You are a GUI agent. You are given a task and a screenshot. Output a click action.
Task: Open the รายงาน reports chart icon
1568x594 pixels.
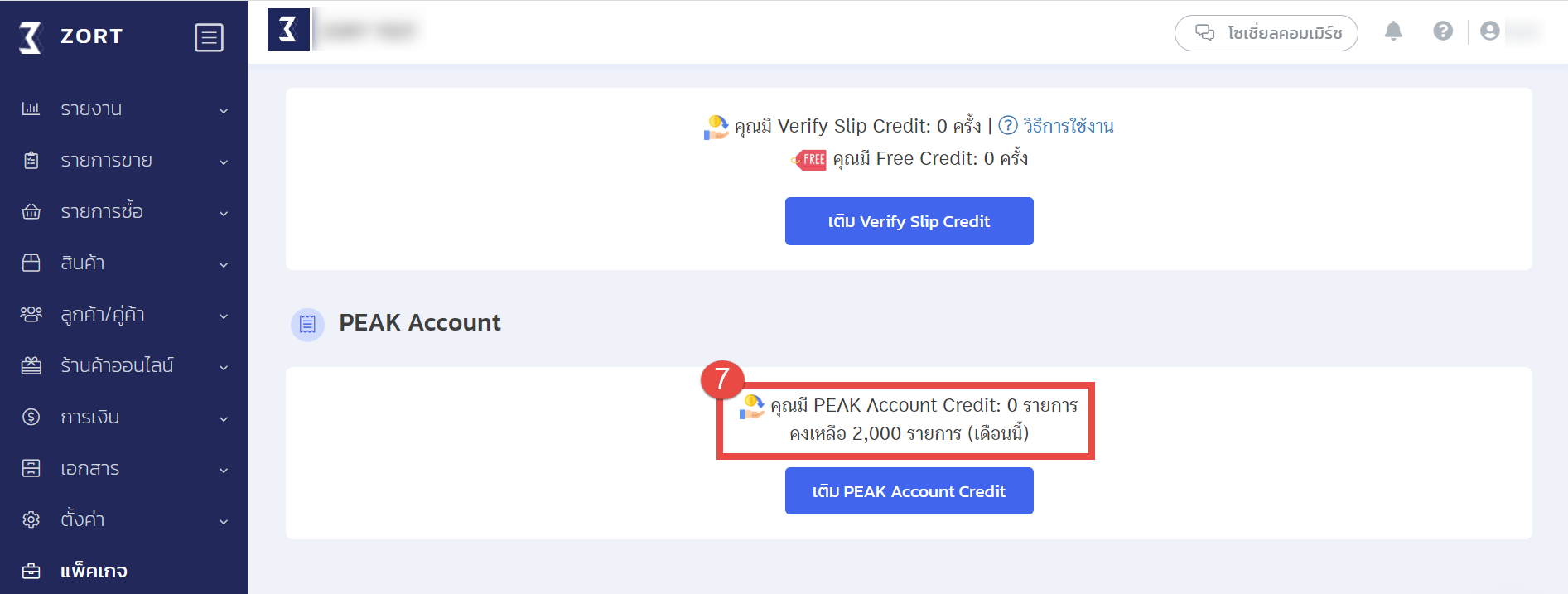(x=31, y=109)
